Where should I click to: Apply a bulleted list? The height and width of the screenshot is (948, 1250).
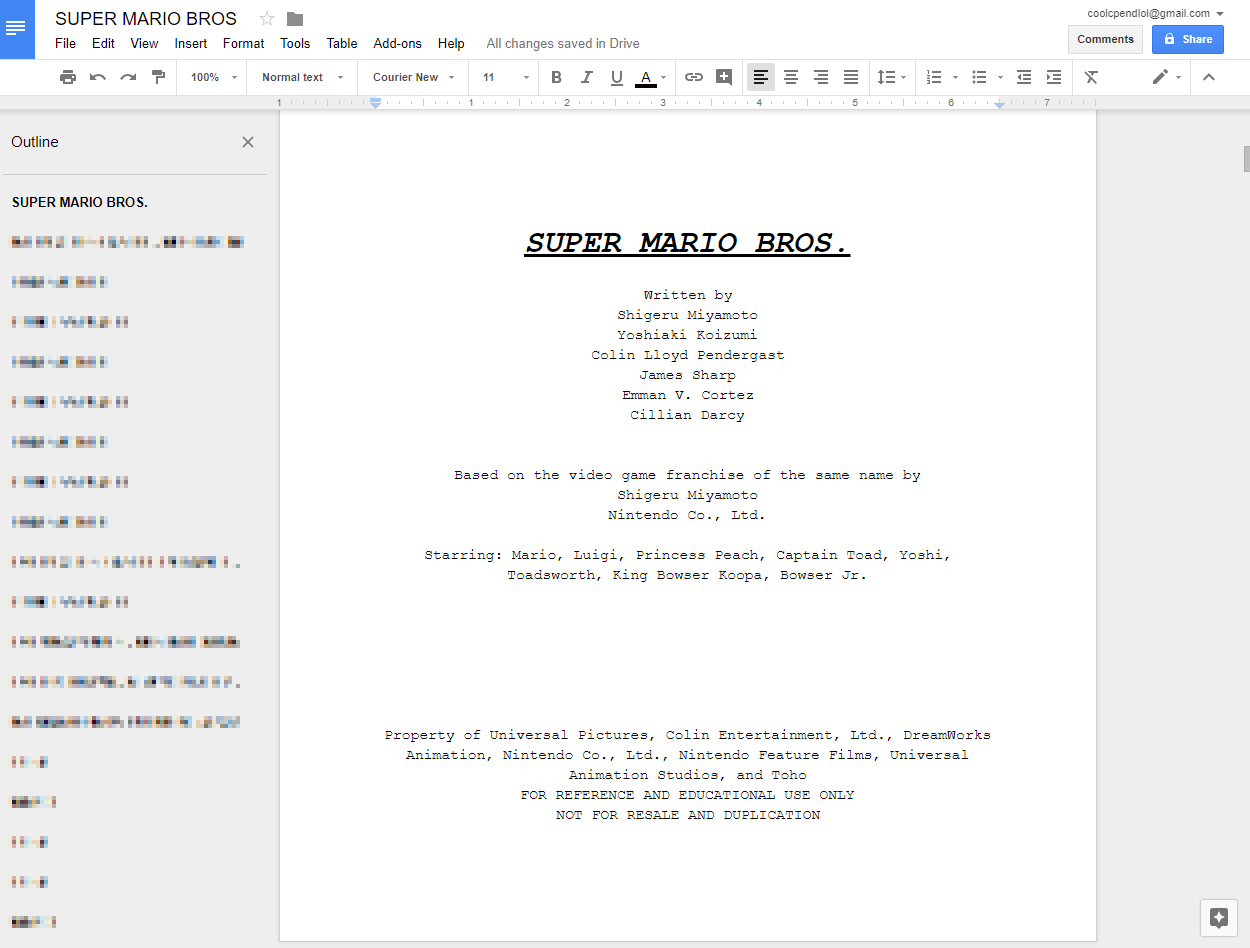[980, 77]
